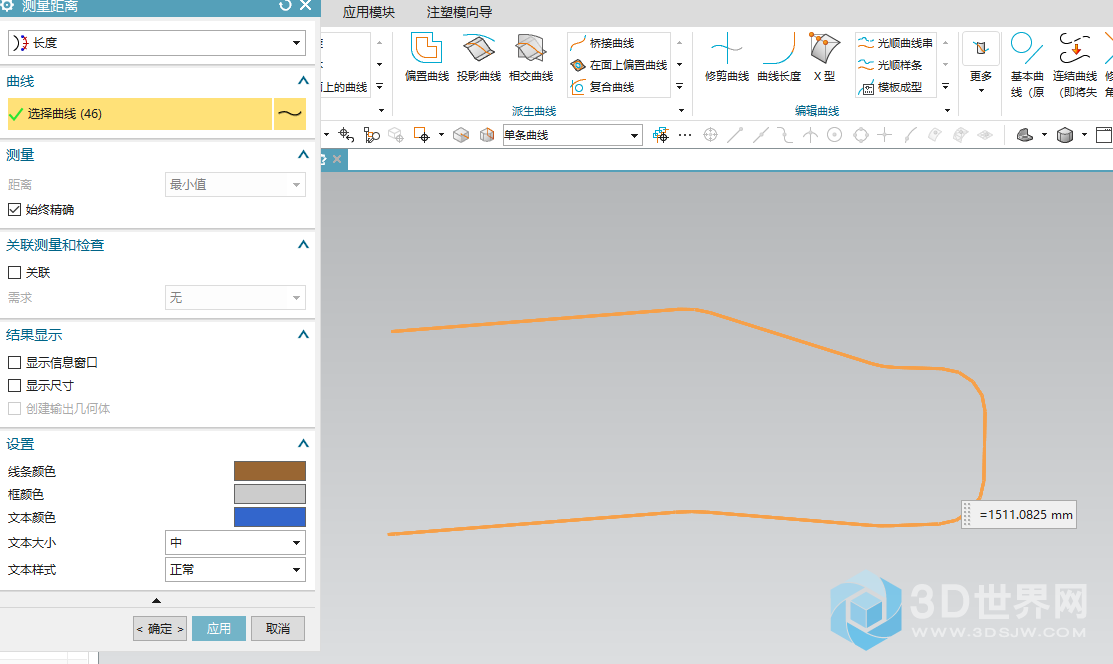Choose 复合曲线 composite curve command
The image size is (1113, 664).
click(x=603, y=87)
